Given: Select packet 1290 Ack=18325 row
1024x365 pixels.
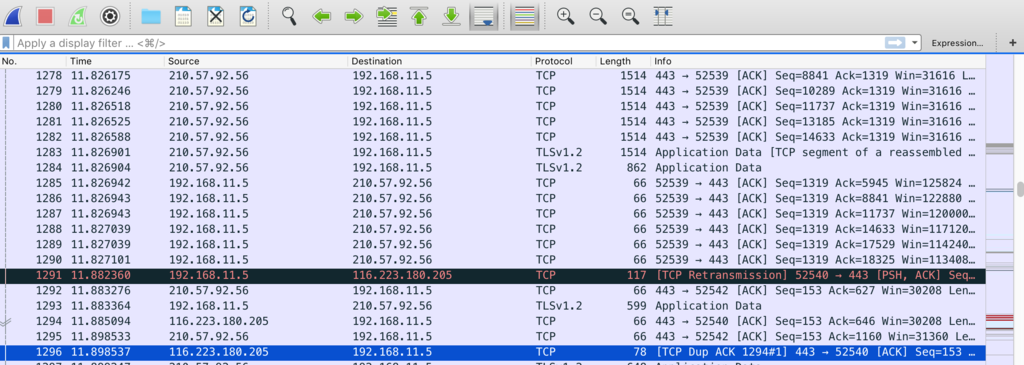Looking at the screenshot, I should (x=492, y=260).
